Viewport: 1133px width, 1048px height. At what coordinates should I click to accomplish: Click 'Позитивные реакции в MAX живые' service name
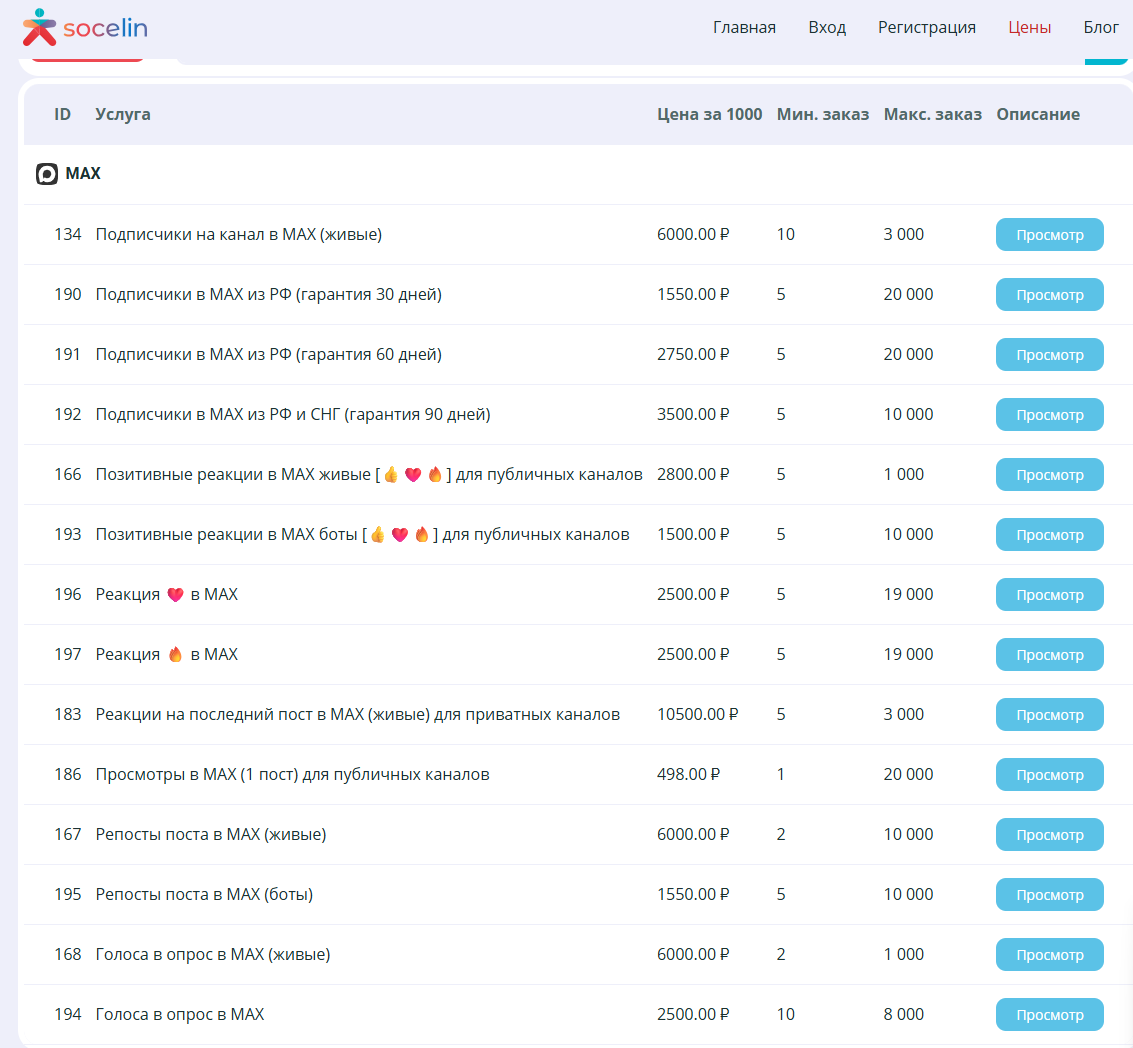(369, 474)
